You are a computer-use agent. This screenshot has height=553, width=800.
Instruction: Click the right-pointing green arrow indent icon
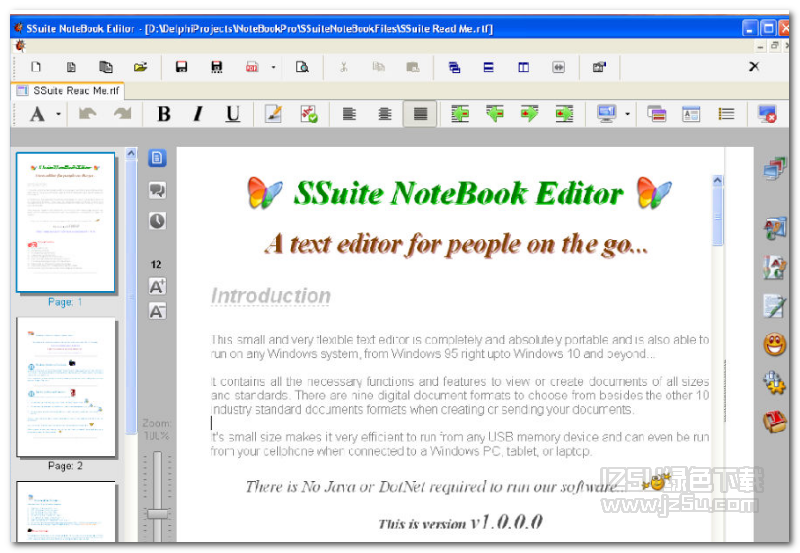(x=530, y=114)
